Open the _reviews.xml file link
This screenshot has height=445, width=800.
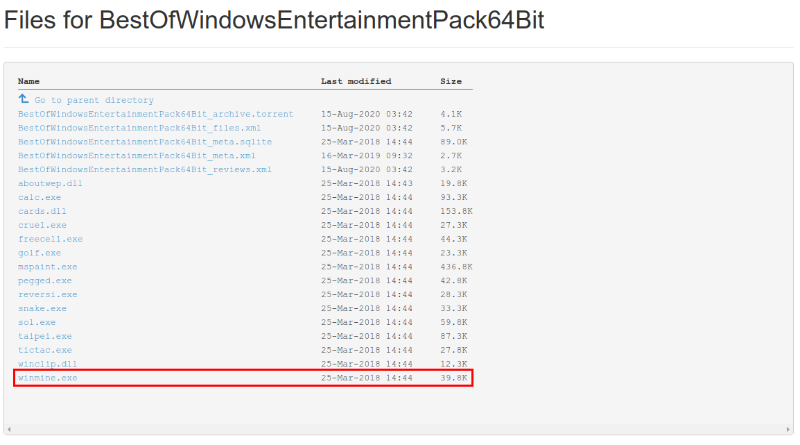tap(144, 170)
